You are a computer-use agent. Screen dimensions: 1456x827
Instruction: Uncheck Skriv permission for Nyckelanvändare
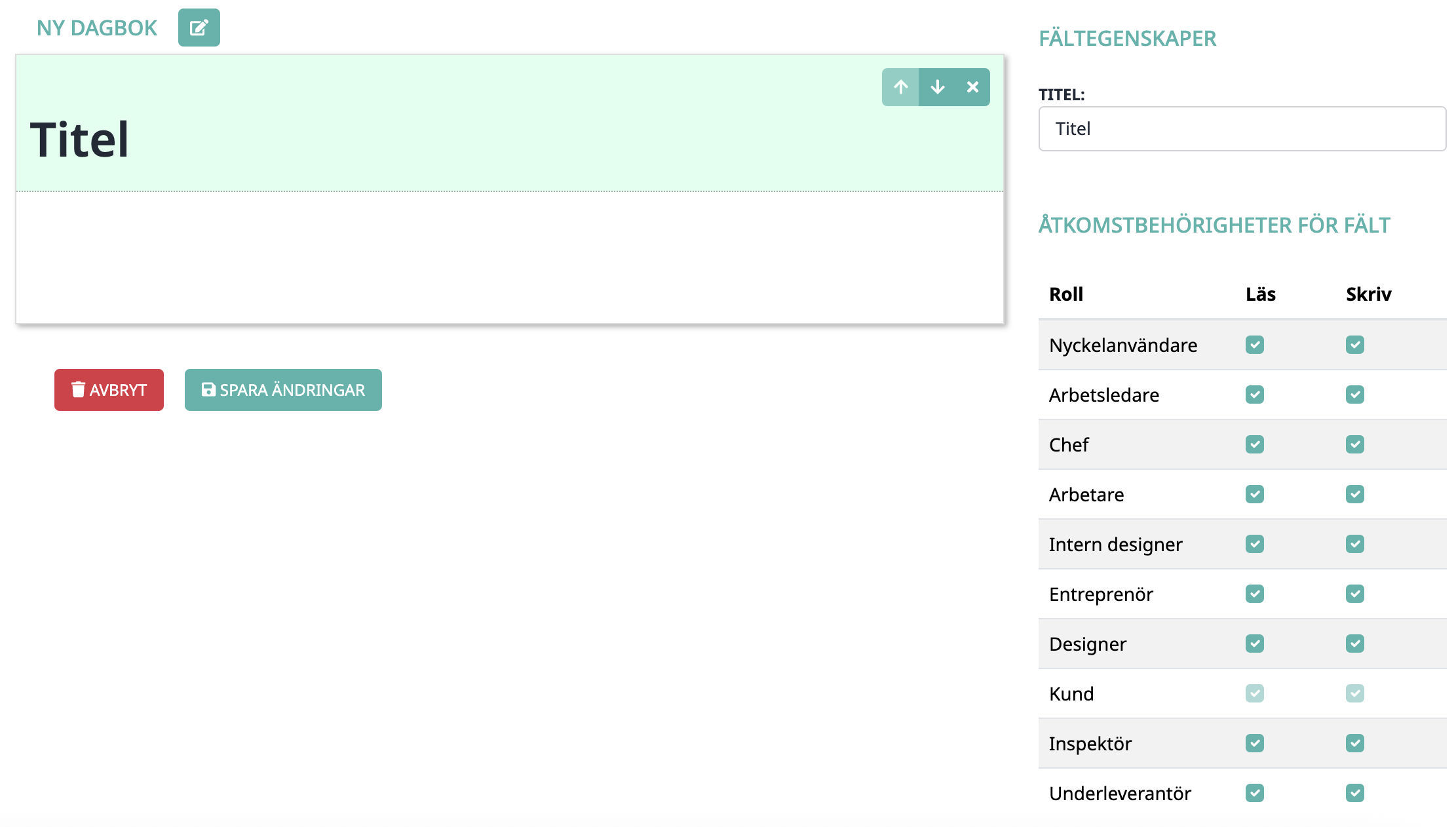click(1354, 345)
